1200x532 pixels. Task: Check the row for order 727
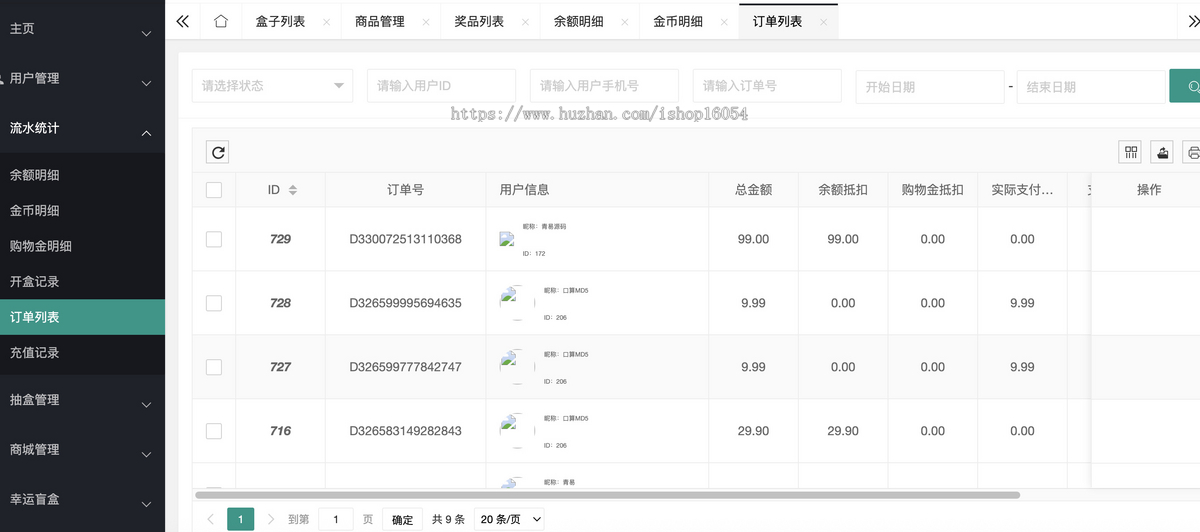214,367
